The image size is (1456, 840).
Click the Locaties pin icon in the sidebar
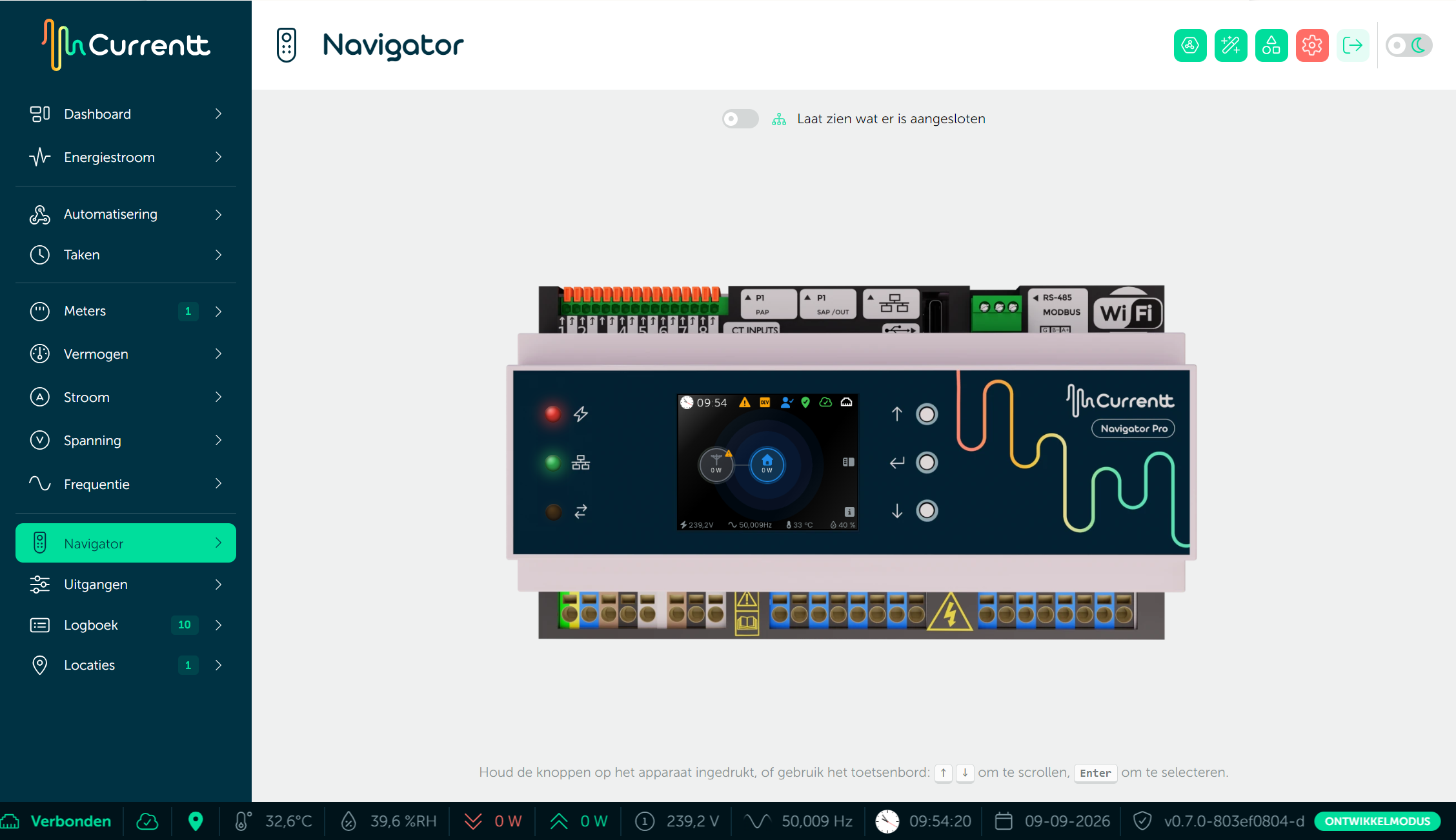pos(40,665)
